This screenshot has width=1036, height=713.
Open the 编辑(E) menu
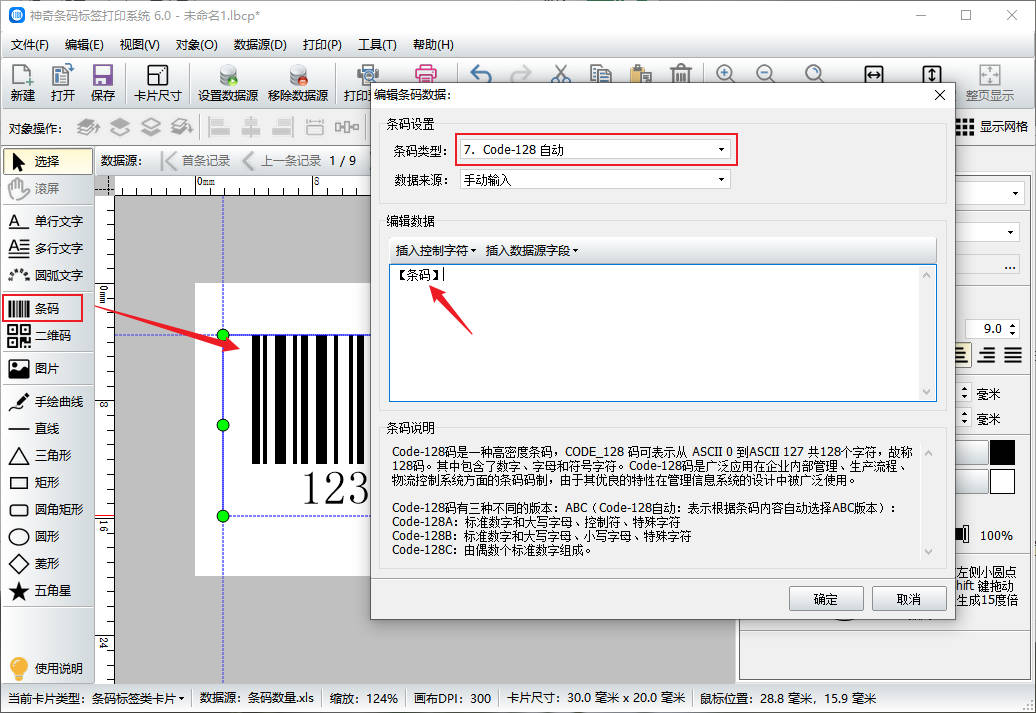tap(84, 45)
